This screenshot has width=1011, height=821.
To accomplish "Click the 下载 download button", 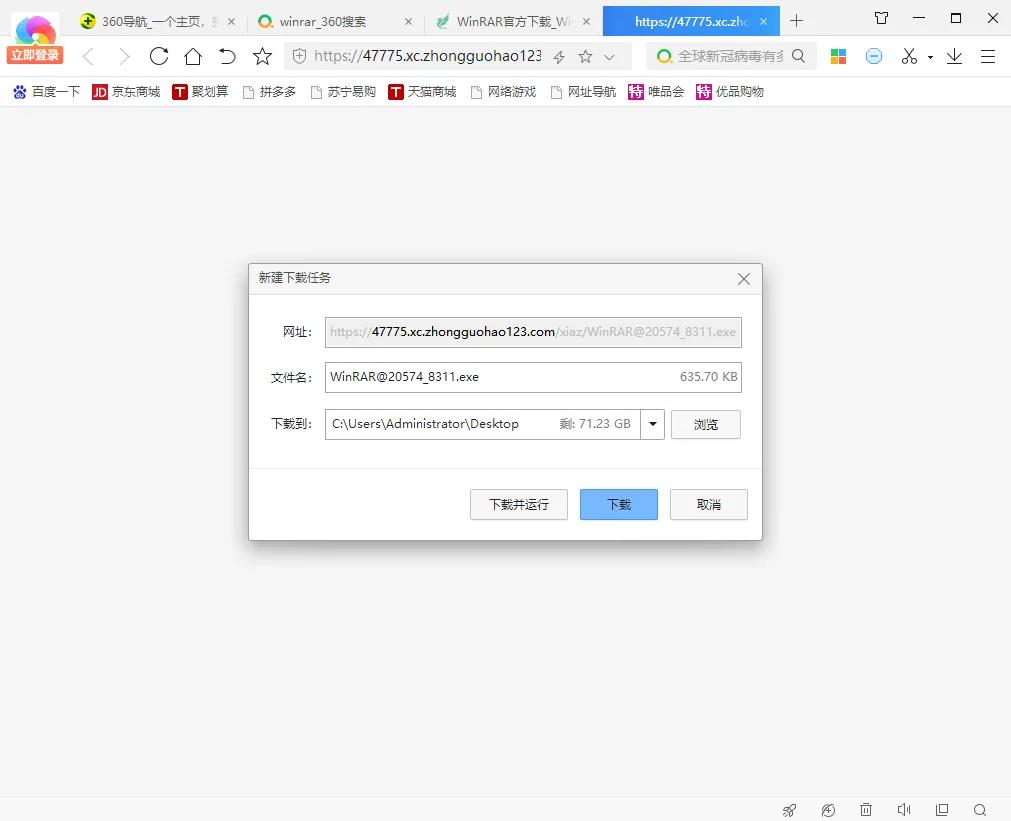I will (x=618, y=504).
